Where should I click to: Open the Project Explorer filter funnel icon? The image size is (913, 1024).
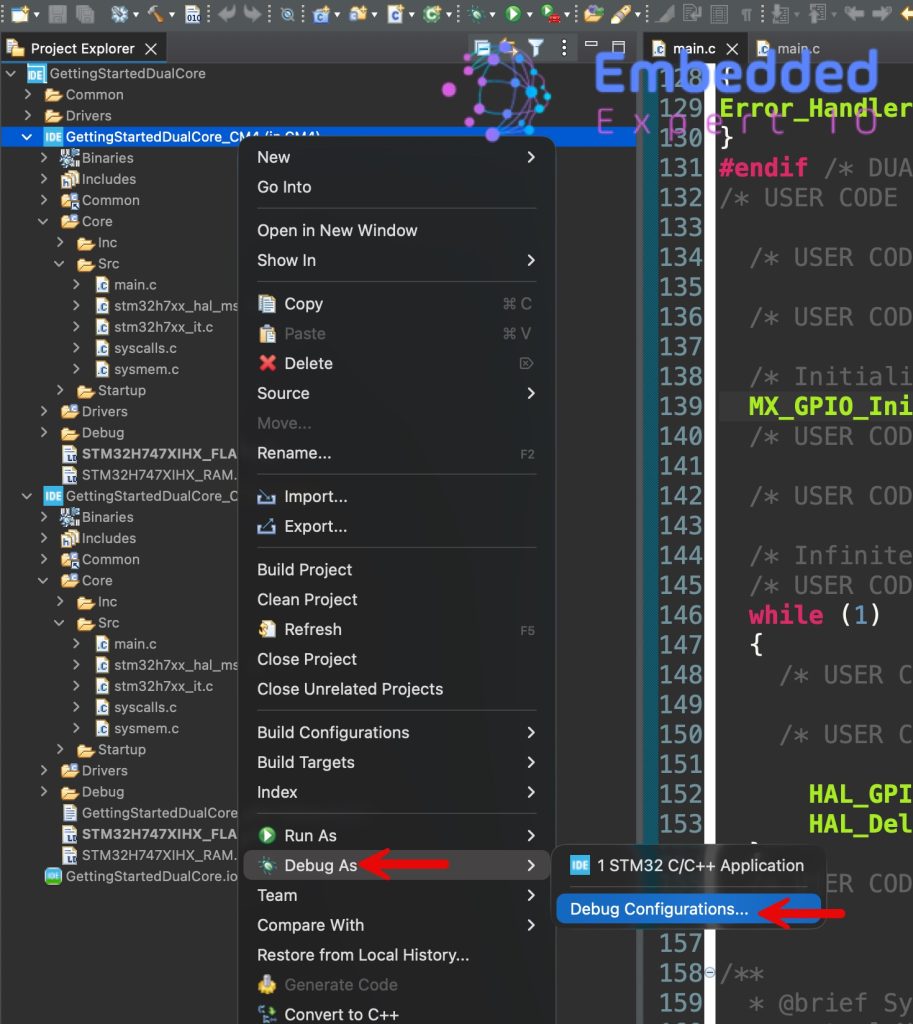click(536, 48)
